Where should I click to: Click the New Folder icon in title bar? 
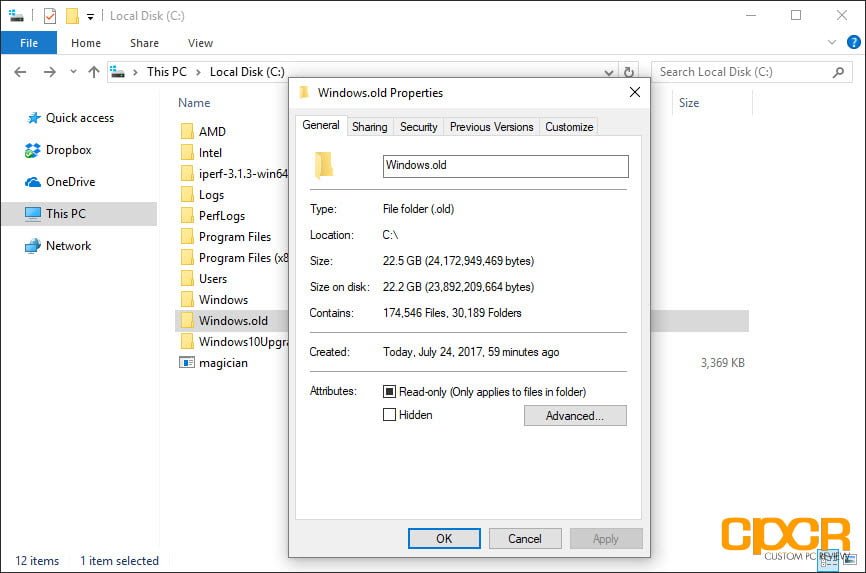[x=72, y=16]
